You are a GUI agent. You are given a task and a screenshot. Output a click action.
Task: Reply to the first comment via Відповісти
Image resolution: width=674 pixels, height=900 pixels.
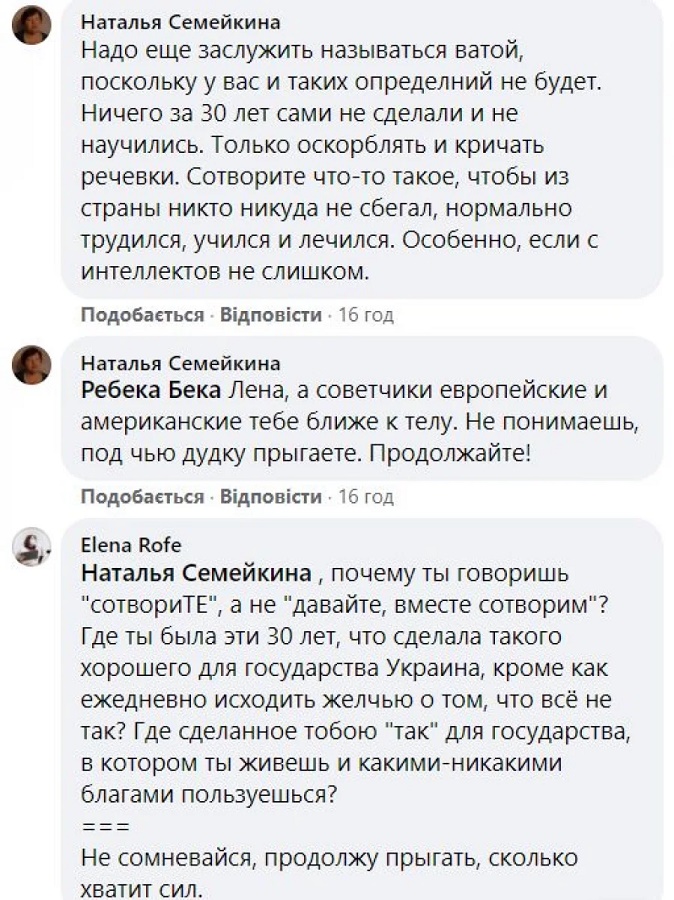point(271,315)
